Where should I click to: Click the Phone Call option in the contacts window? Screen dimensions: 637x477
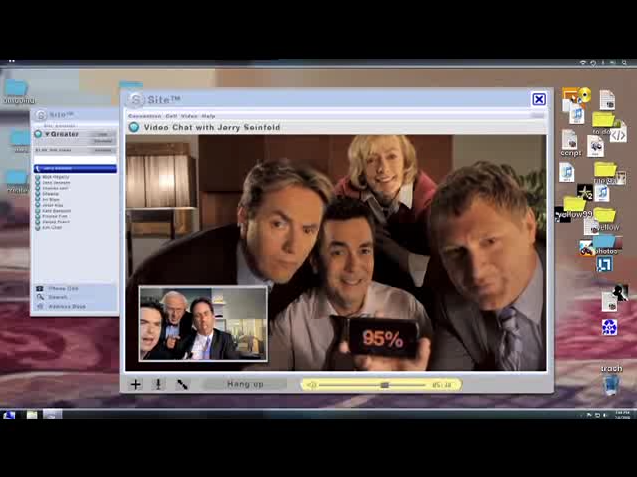pos(63,288)
